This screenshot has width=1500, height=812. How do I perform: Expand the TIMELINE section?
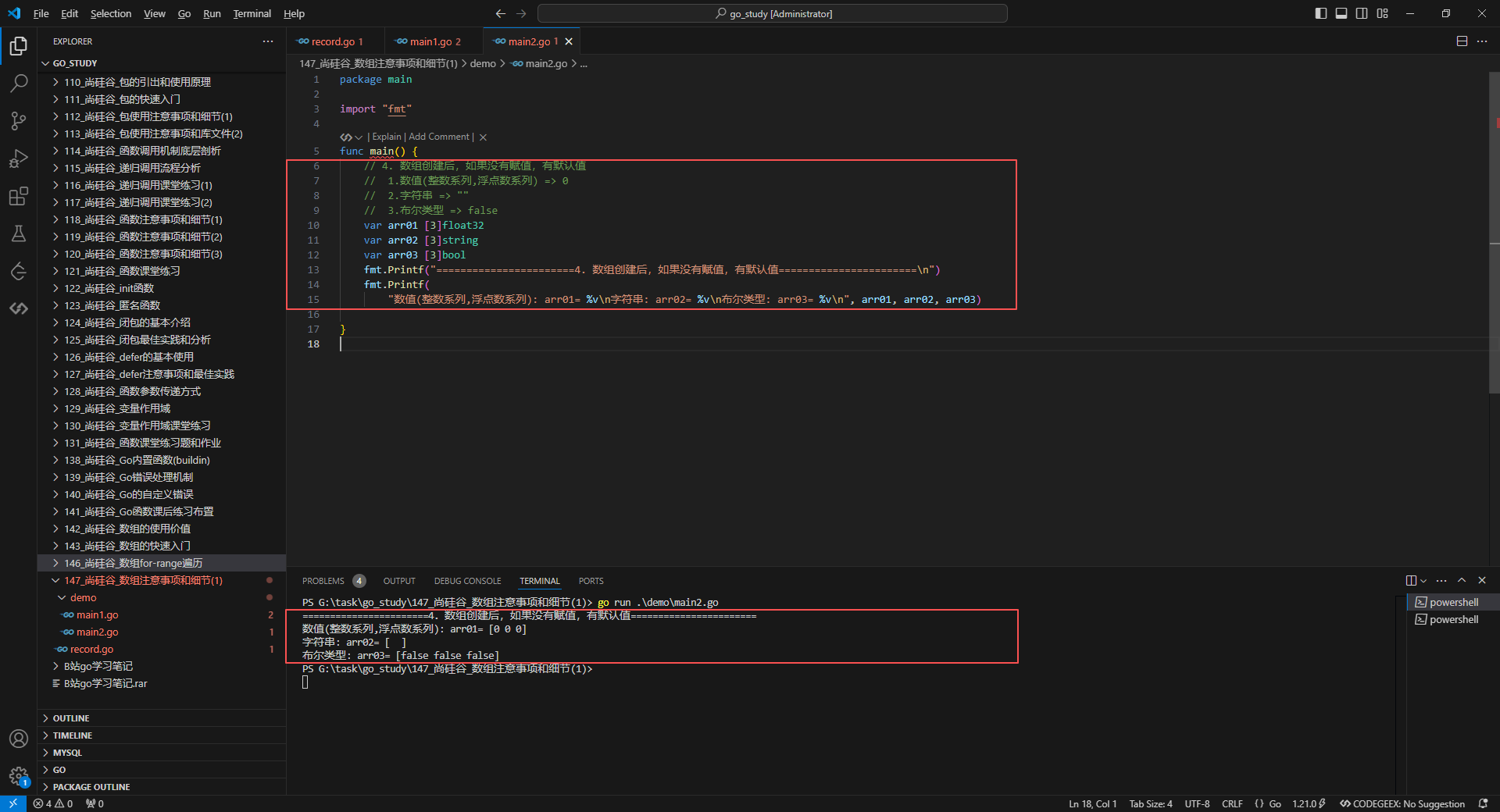[x=162, y=735]
